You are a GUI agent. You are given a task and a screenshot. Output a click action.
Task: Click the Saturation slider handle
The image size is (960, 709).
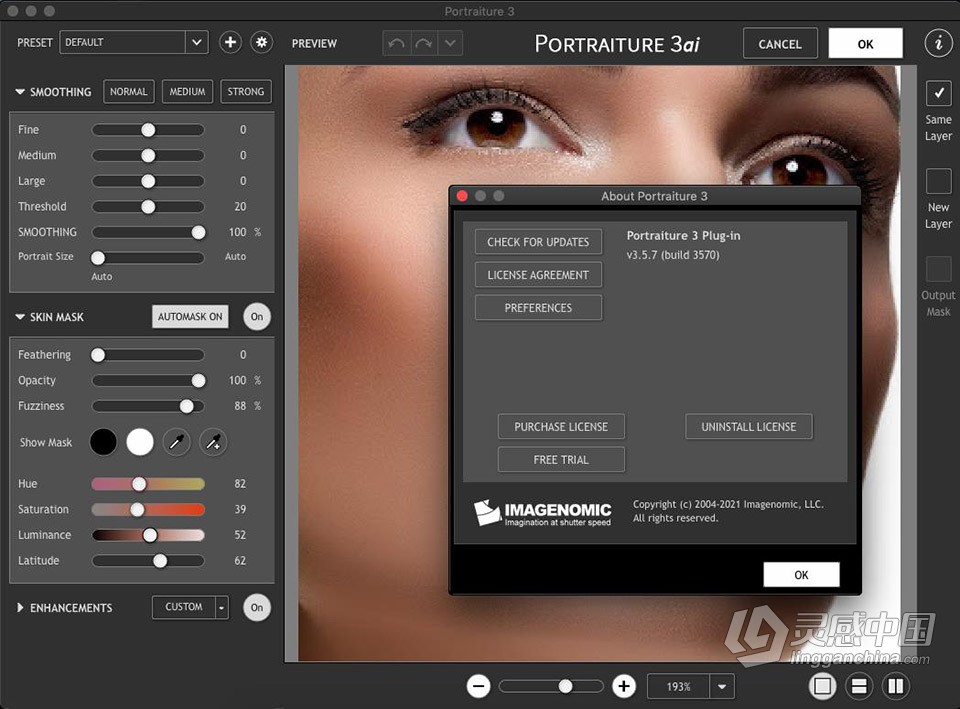pyautogui.click(x=137, y=509)
